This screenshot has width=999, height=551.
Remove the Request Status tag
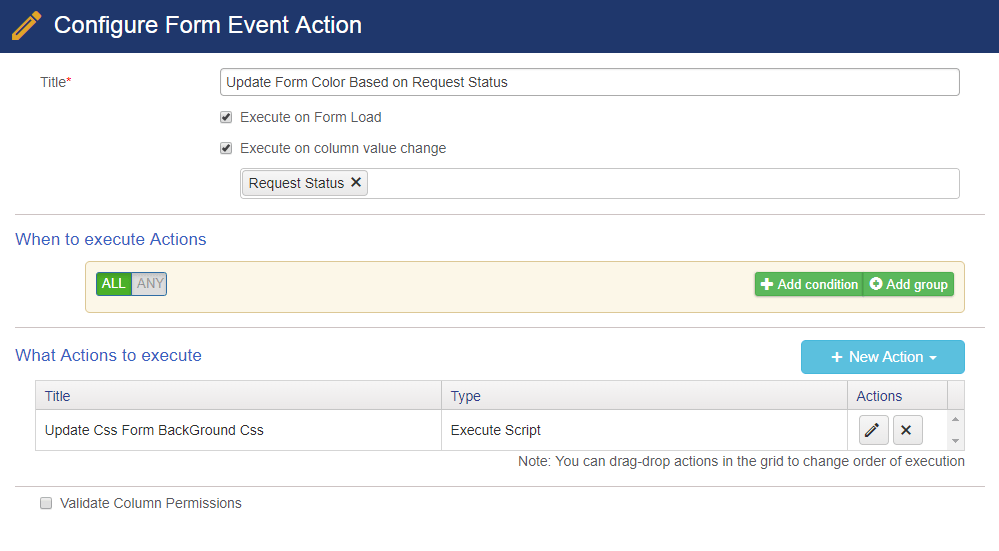(x=356, y=182)
